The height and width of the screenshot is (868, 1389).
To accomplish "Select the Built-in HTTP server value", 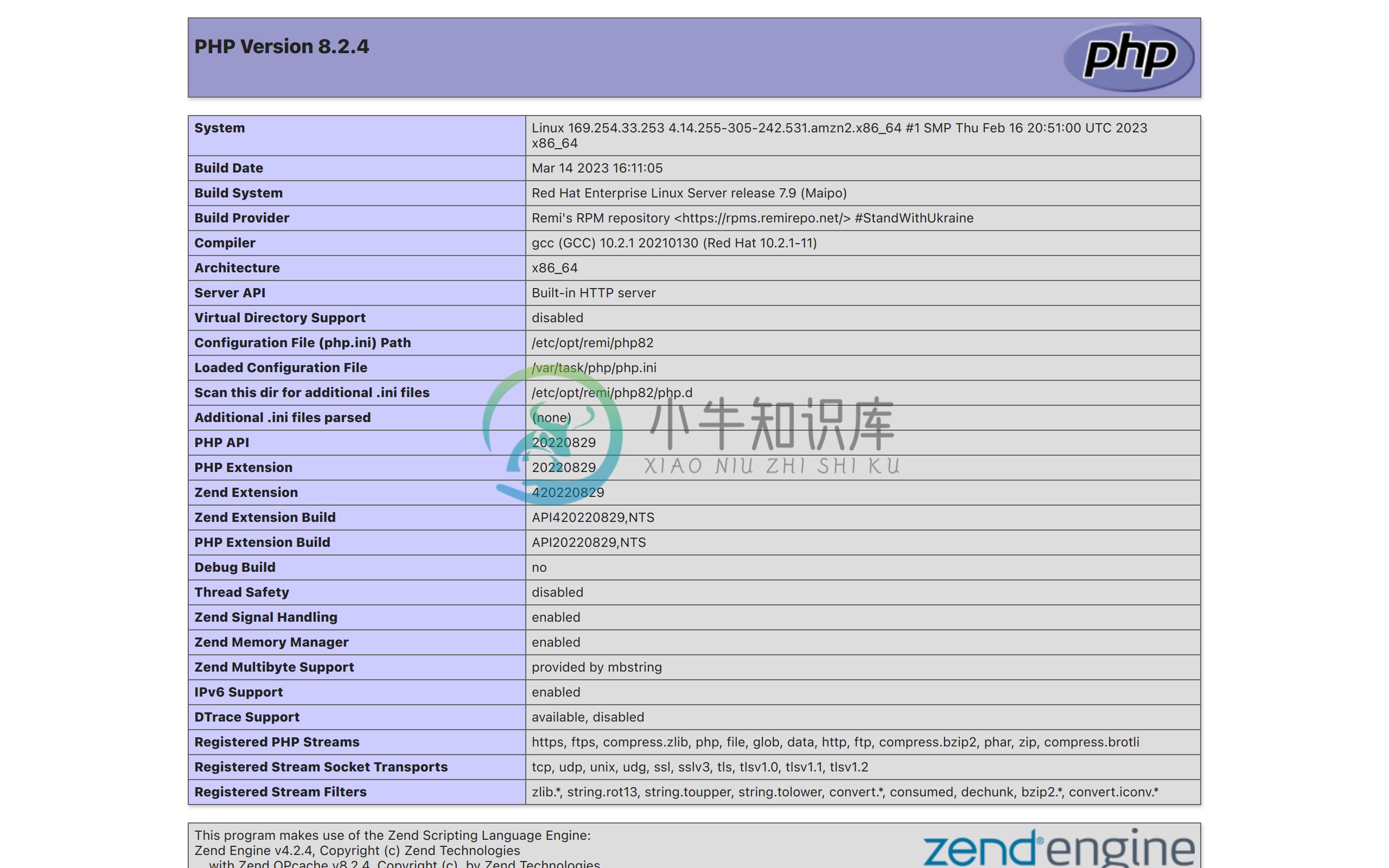I will point(594,293).
